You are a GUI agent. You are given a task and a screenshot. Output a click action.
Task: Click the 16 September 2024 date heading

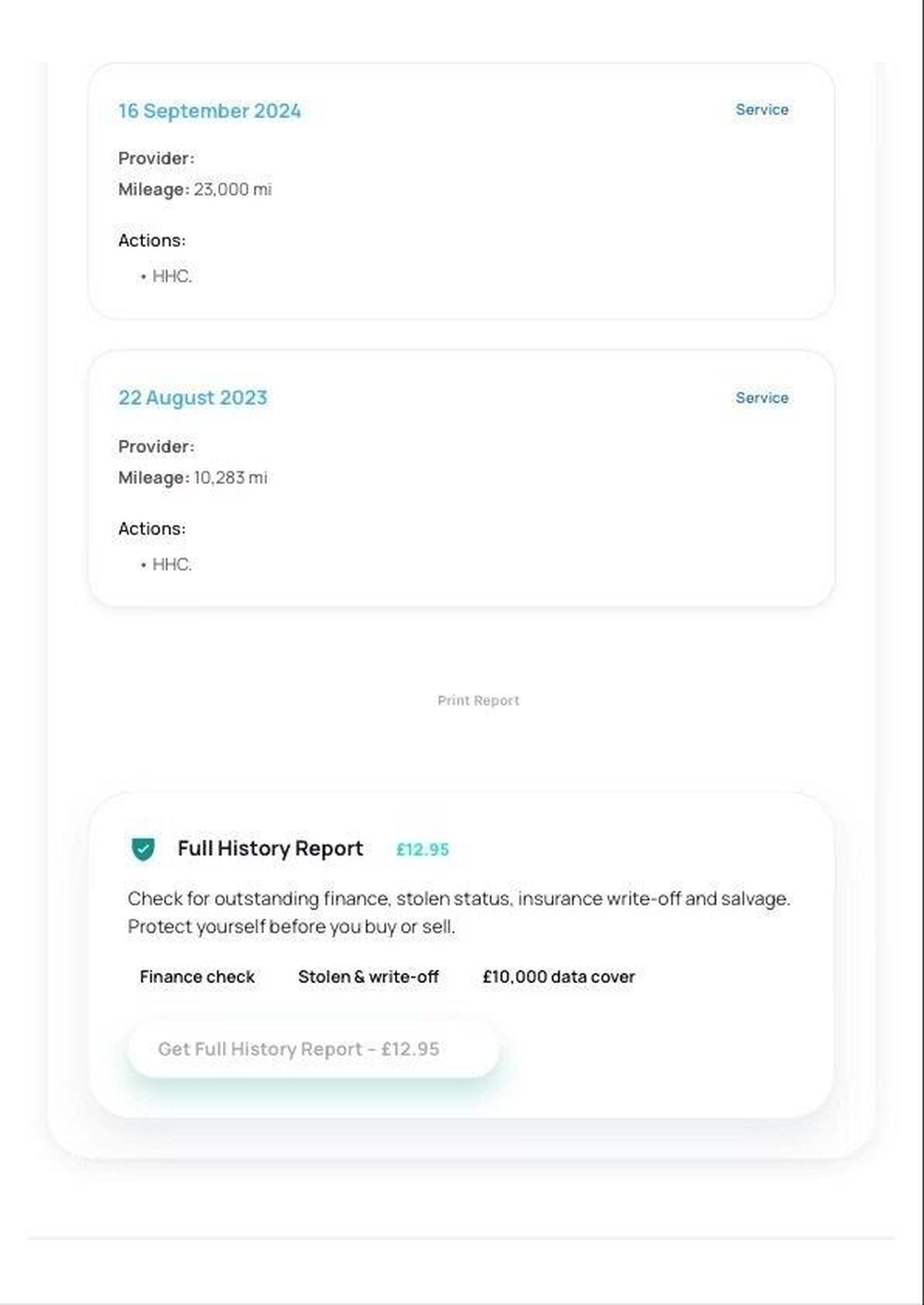[x=209, y=111]
